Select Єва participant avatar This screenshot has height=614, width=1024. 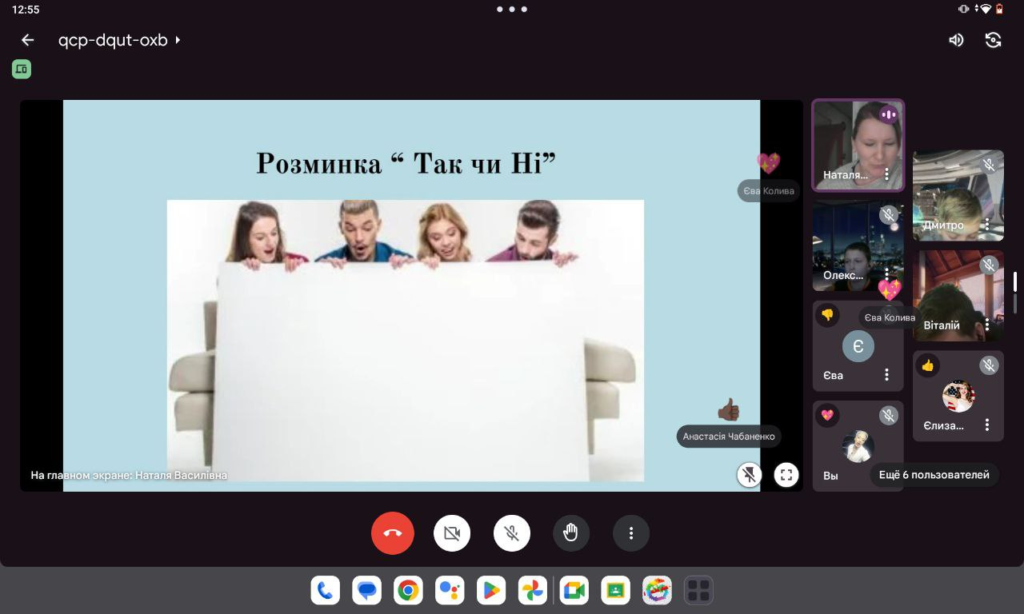(858, 346)
